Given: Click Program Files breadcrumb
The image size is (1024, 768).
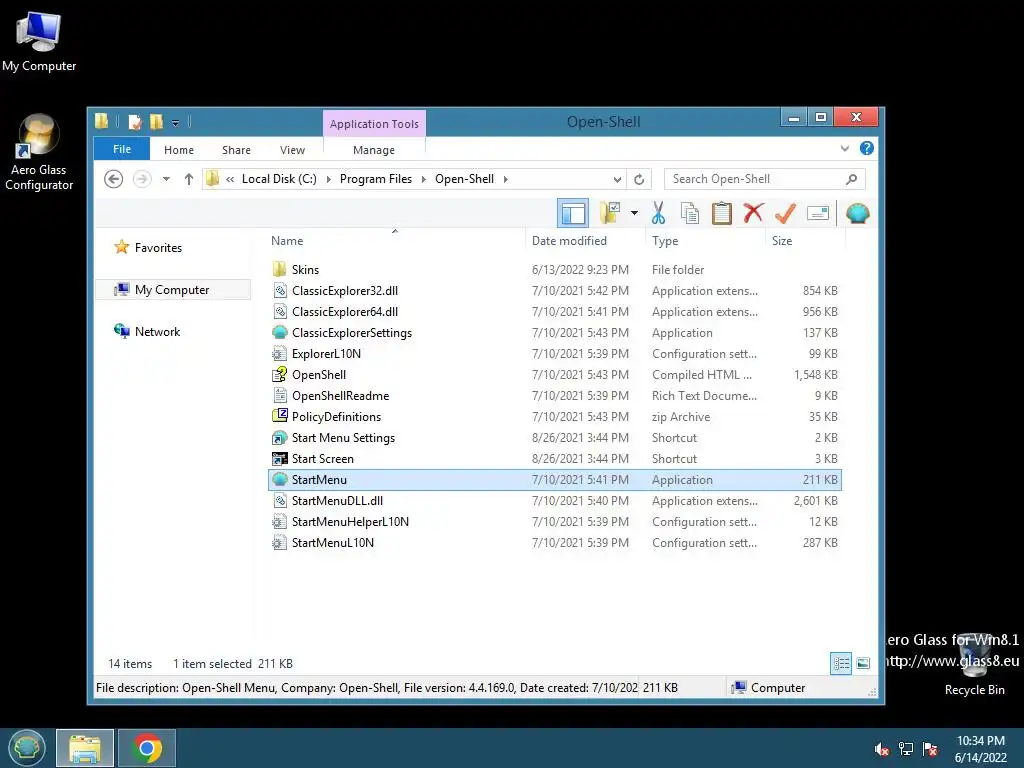Looking at the screenshot, I should coord(376,179).
